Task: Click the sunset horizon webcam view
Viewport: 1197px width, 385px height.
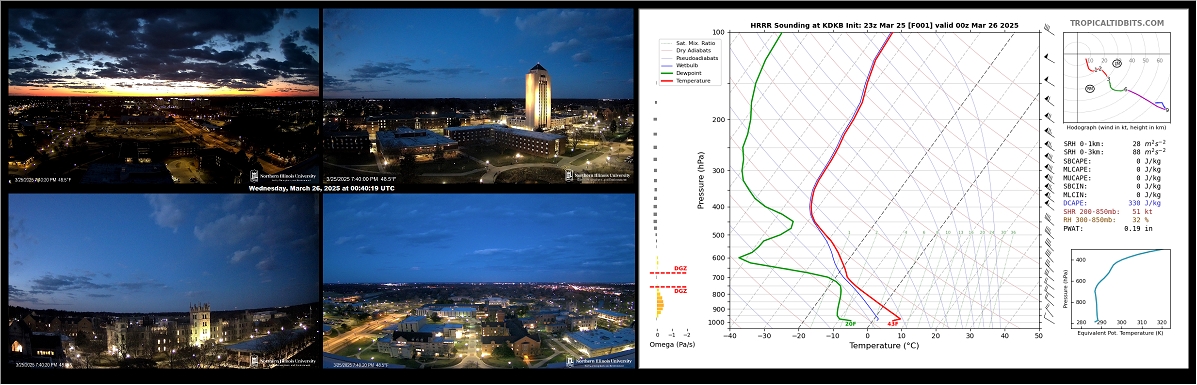Action: (x=163, y=96)
